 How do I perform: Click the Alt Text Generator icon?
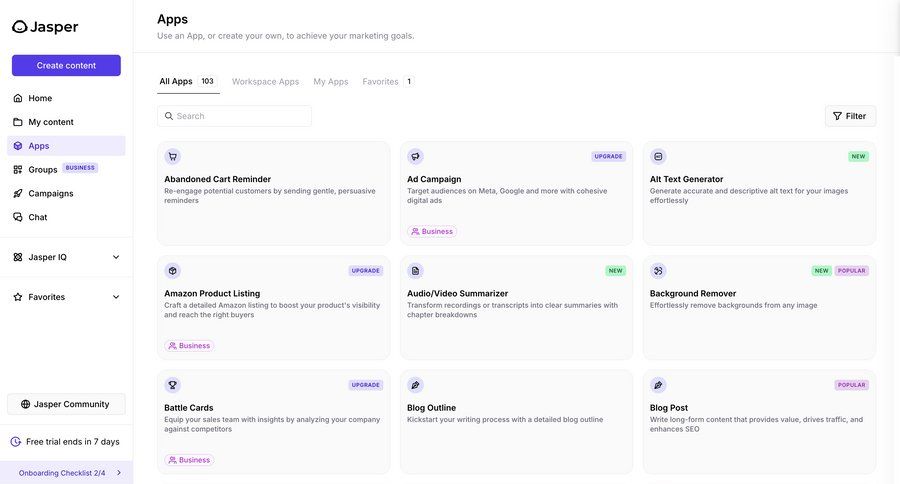658,156
